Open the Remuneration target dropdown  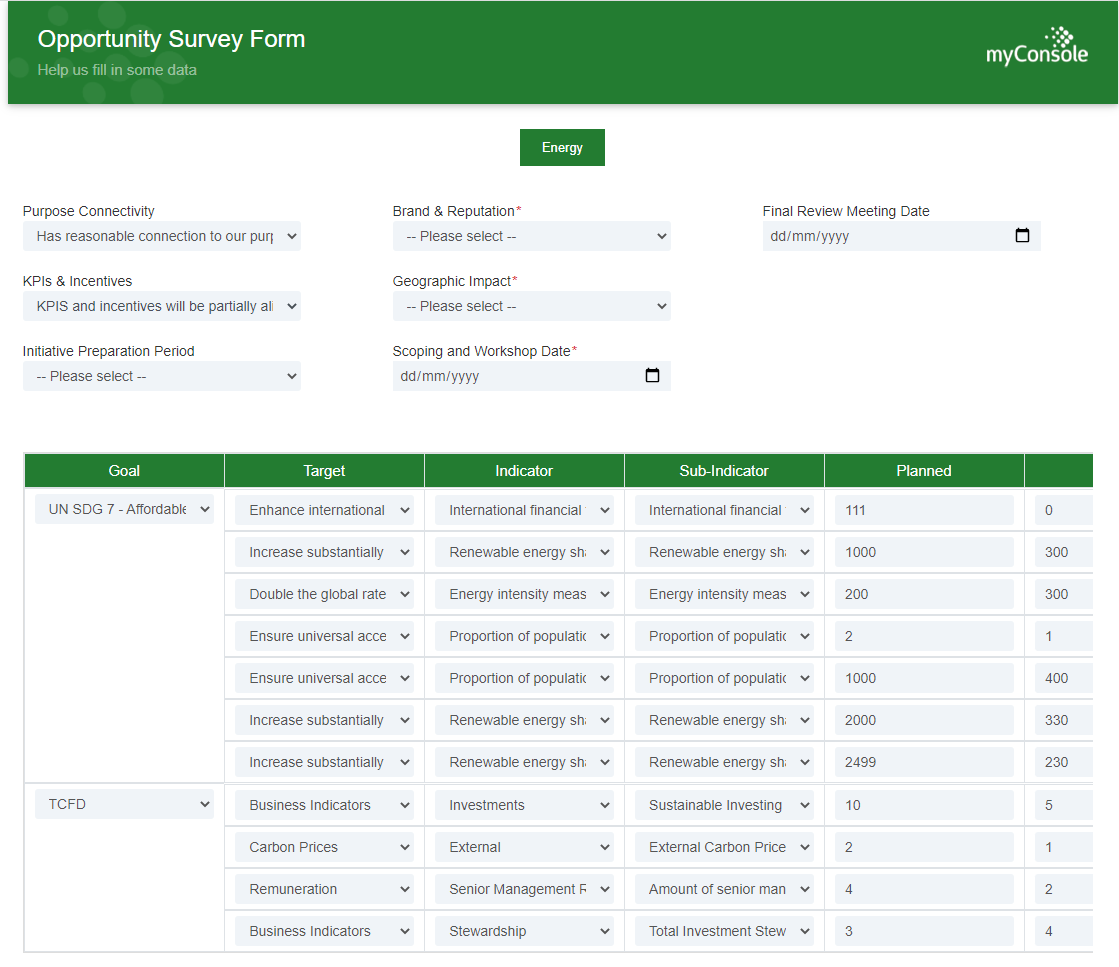coord(324,889)
